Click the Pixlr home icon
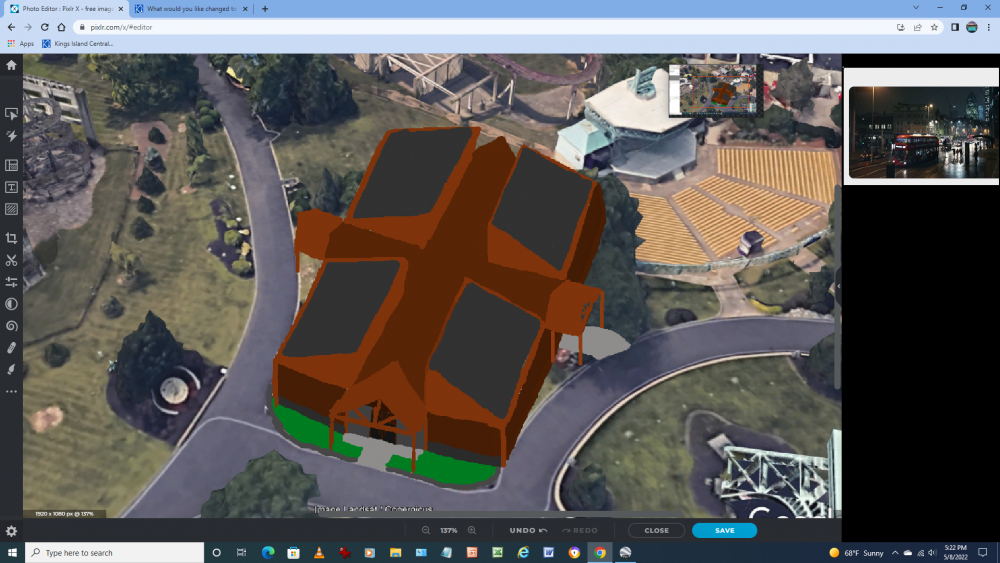Viewport: 1000px width, 563px height. (x=11, y=65)
